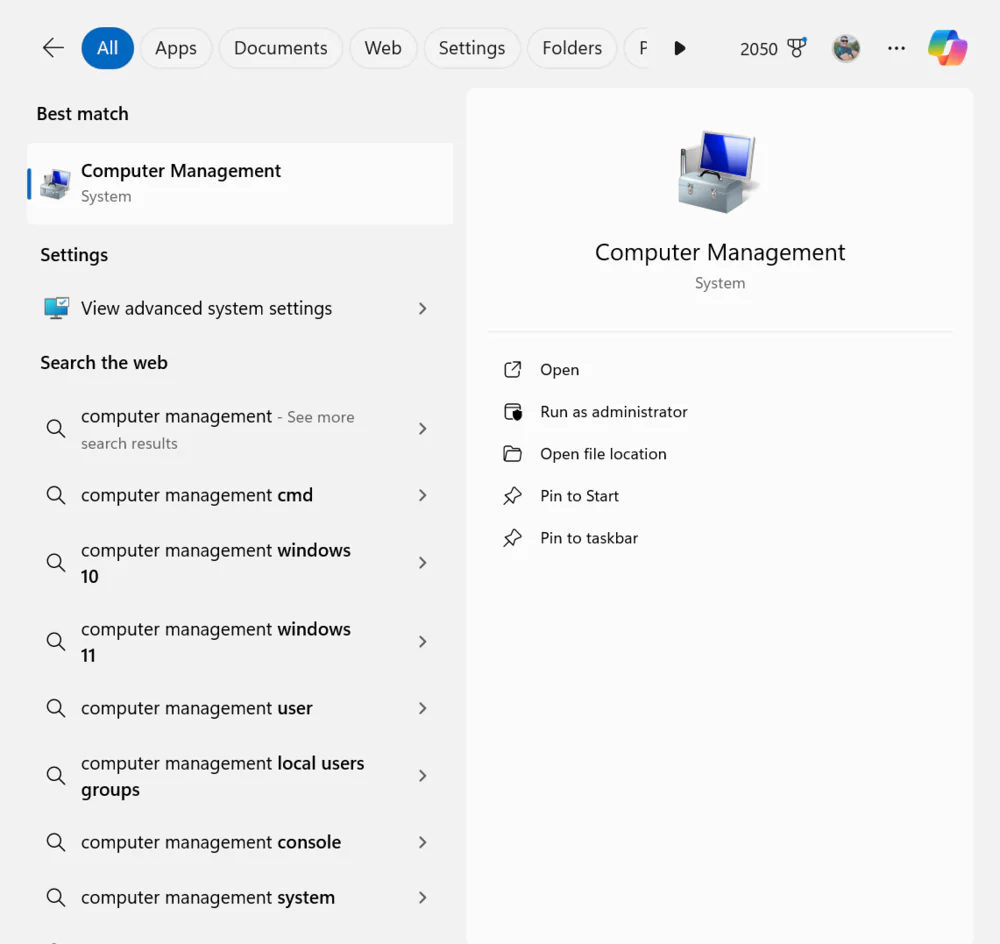This screenshot has height=944, width=1000.
Task: Go back using the left arrow icon
Action: coord(53,48)
